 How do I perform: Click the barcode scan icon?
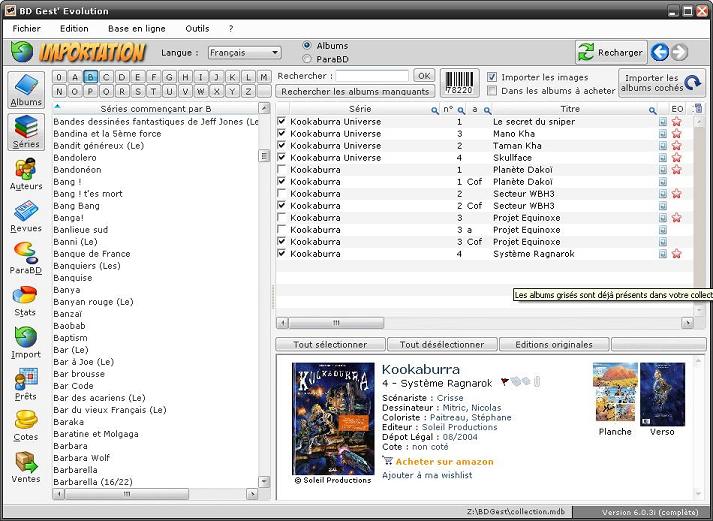click(x=459, y=83)
